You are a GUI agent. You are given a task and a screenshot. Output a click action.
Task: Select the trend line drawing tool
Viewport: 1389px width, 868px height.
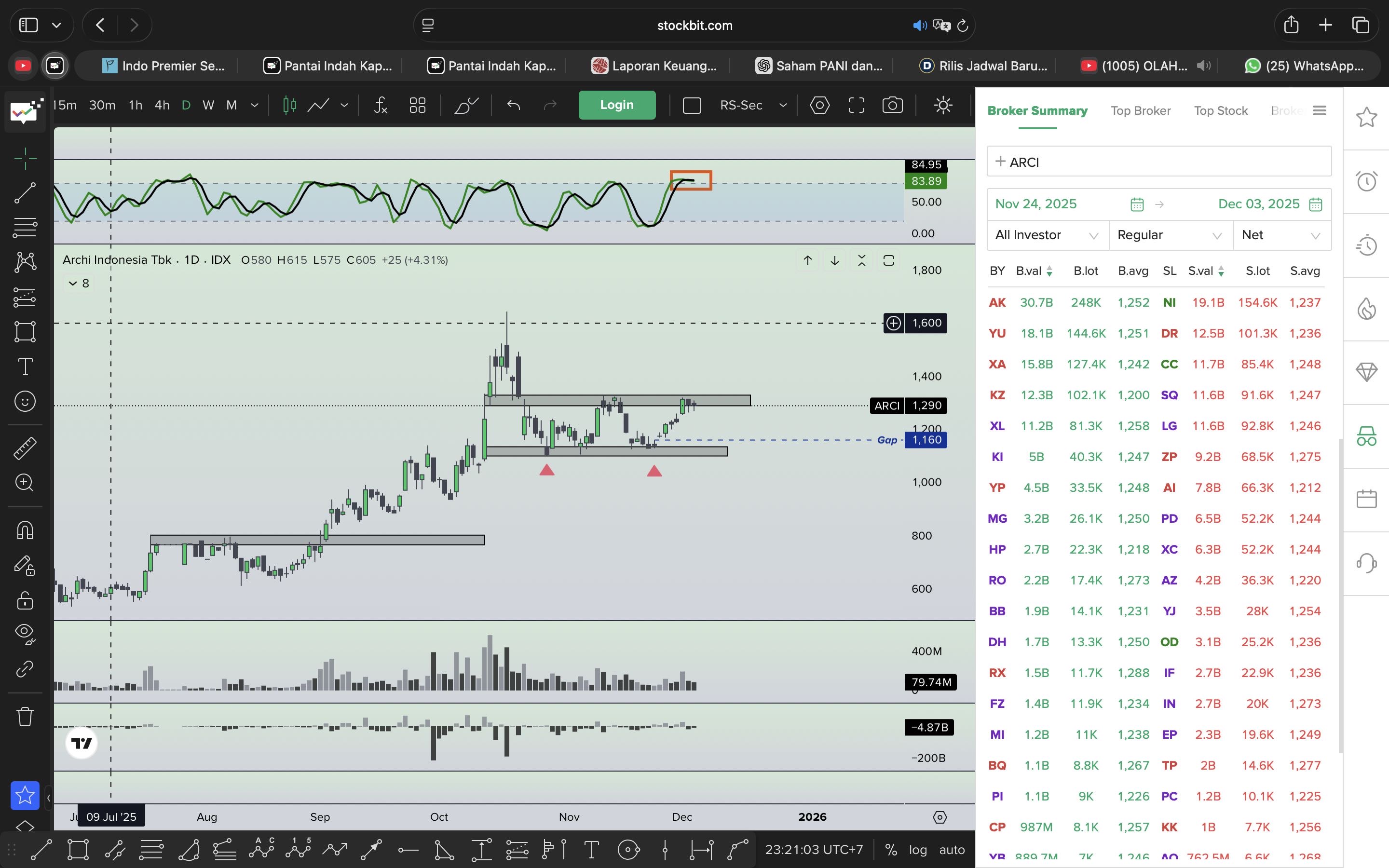coord(25,193)
